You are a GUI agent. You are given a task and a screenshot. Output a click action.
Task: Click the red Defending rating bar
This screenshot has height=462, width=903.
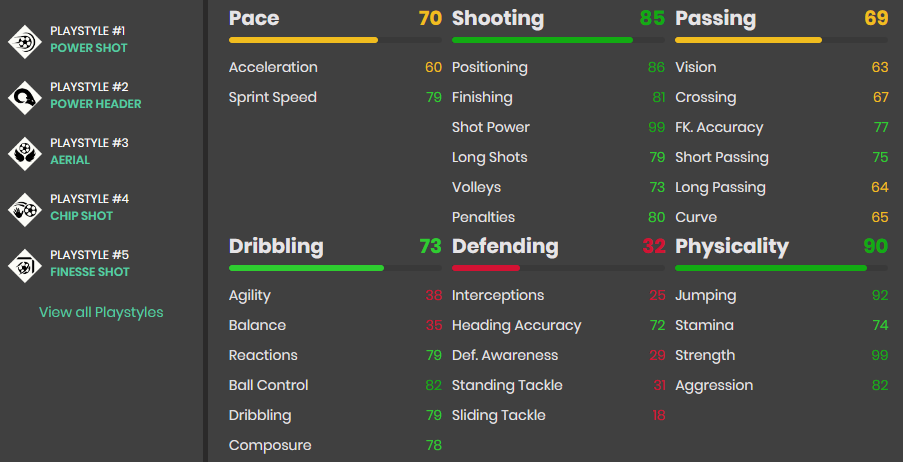[558, 268]
